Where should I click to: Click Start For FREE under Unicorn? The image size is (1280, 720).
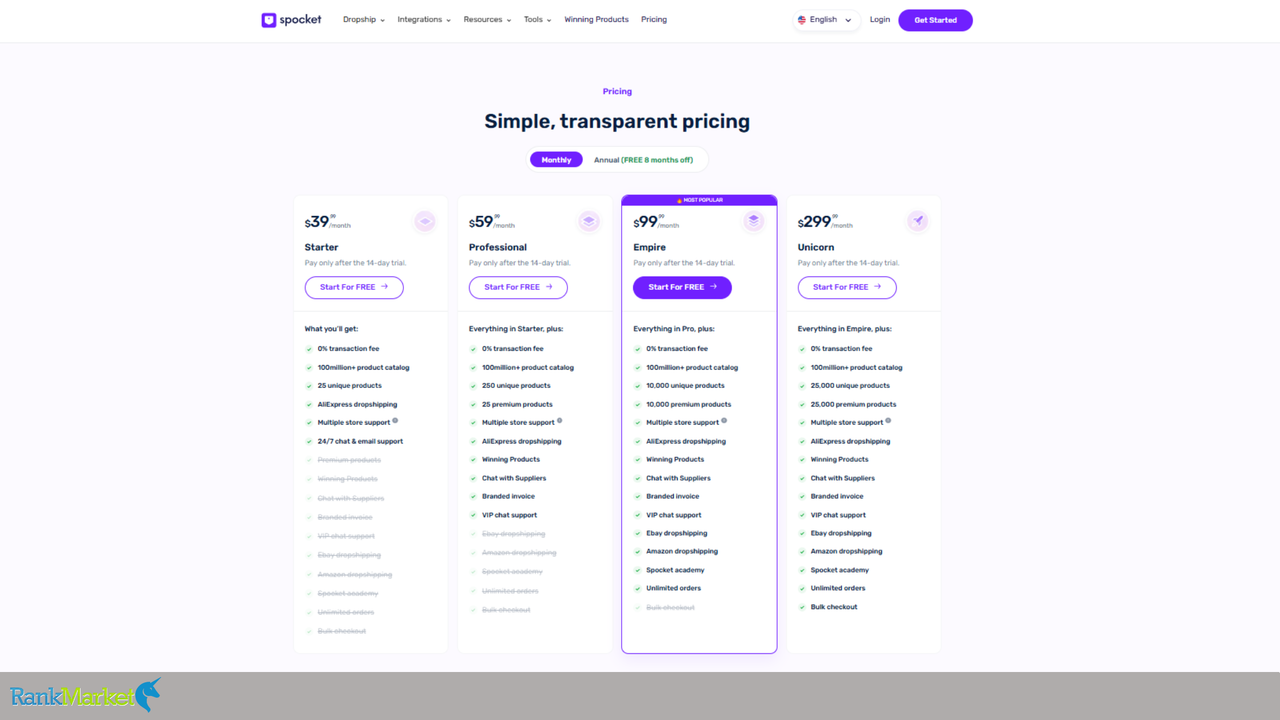pyautogui.click(x=847, y=287)
